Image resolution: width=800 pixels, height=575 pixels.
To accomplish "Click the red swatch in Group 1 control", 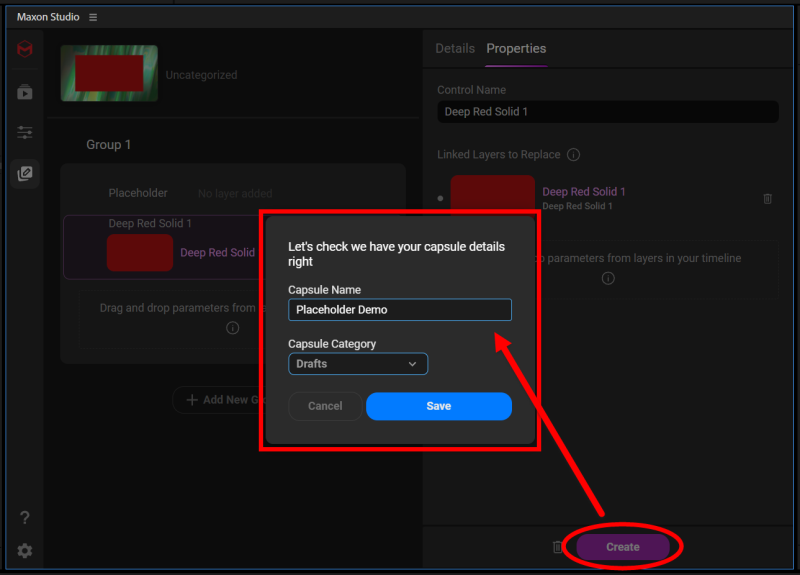I will pos(140,253).
